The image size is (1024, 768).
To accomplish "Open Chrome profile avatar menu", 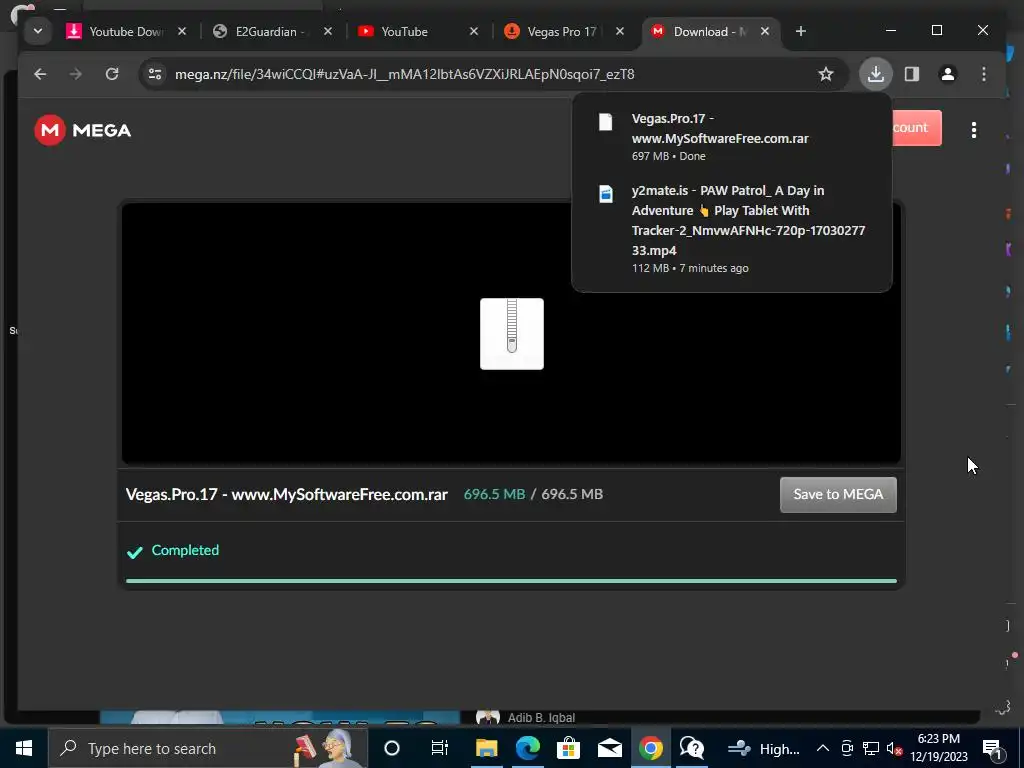I will point(948,74).
